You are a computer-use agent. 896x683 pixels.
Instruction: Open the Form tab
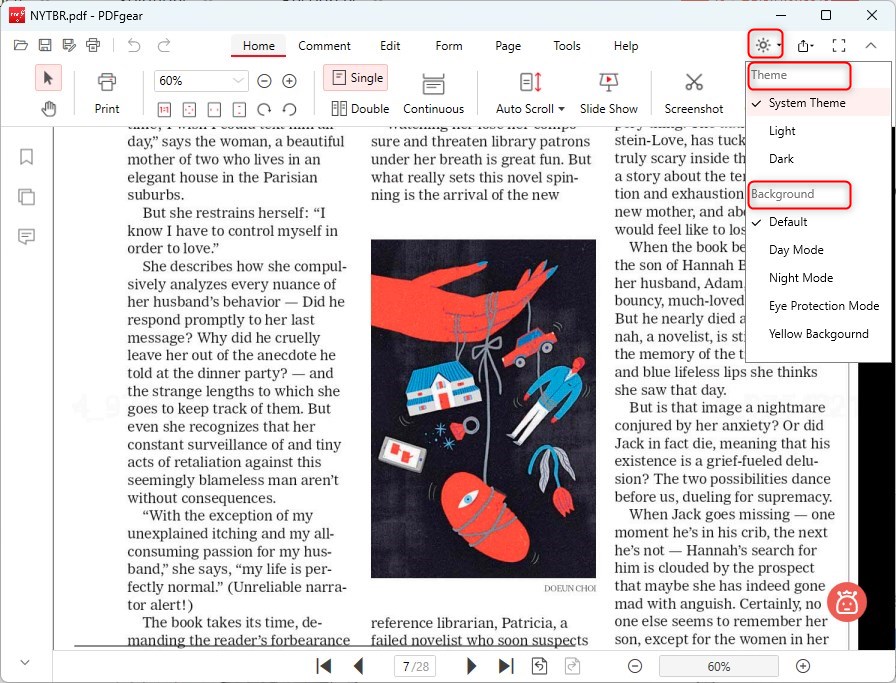click(x=449, y=46)
